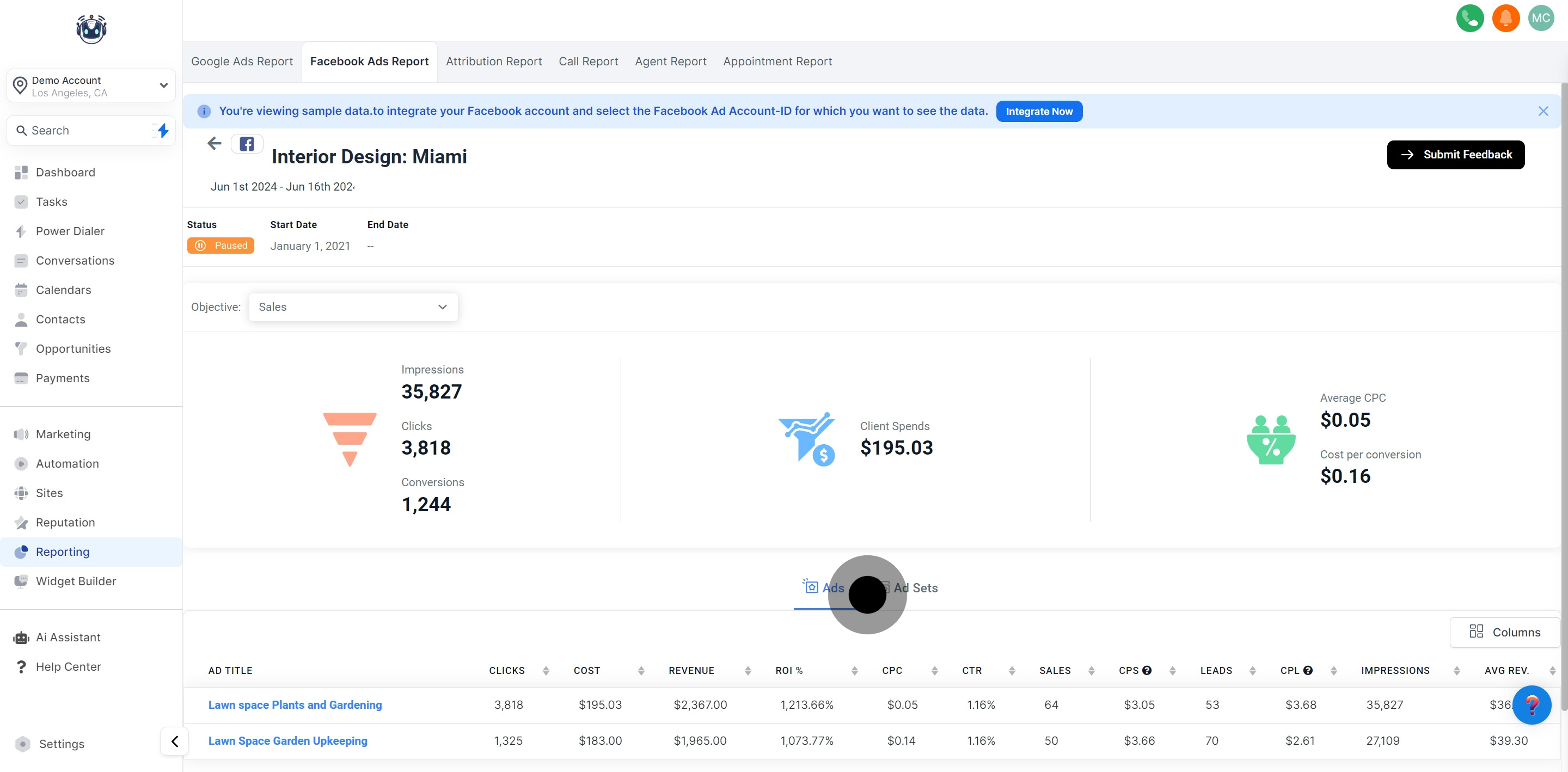The image size is (1568, 772).
Task: Switch to Attribution Report tab
Action: pos(494,62)
